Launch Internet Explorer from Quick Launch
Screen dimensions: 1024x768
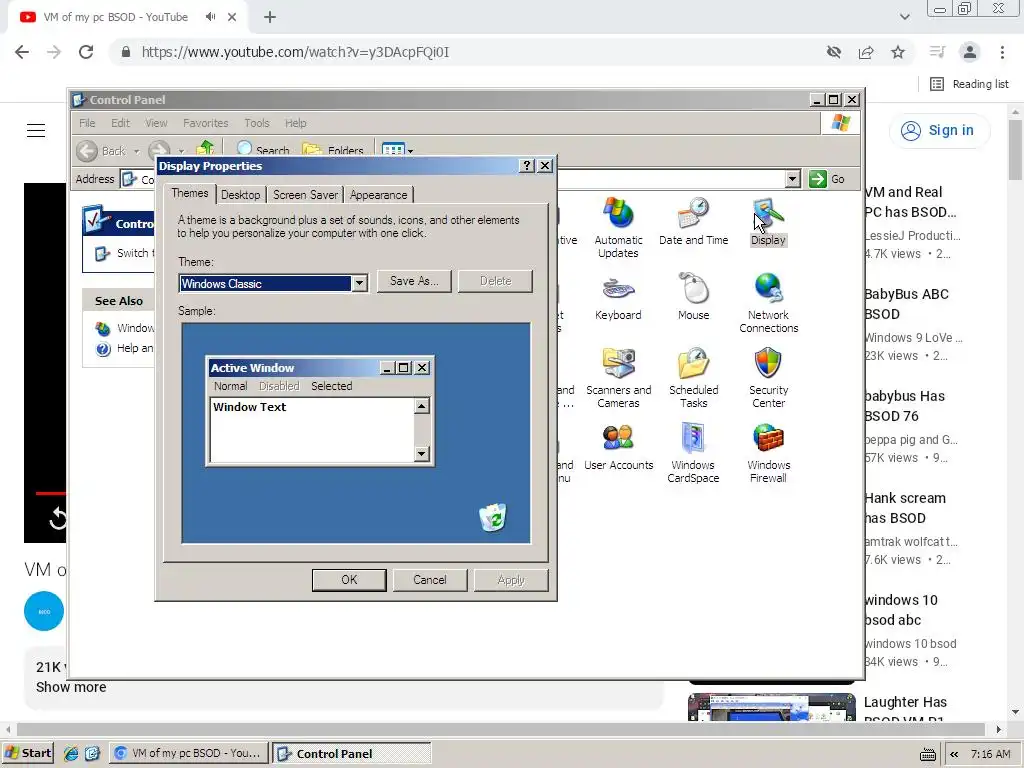tap(71, 753)
